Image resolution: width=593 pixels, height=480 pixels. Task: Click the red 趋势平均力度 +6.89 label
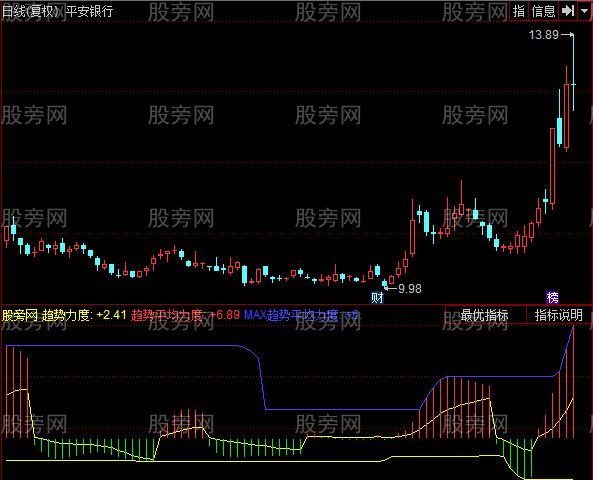tap(185, 315)
